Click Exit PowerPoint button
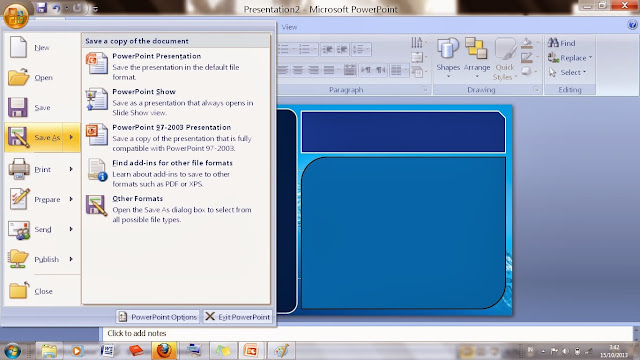Screen dimensions: 640x360 coord(238,317)
